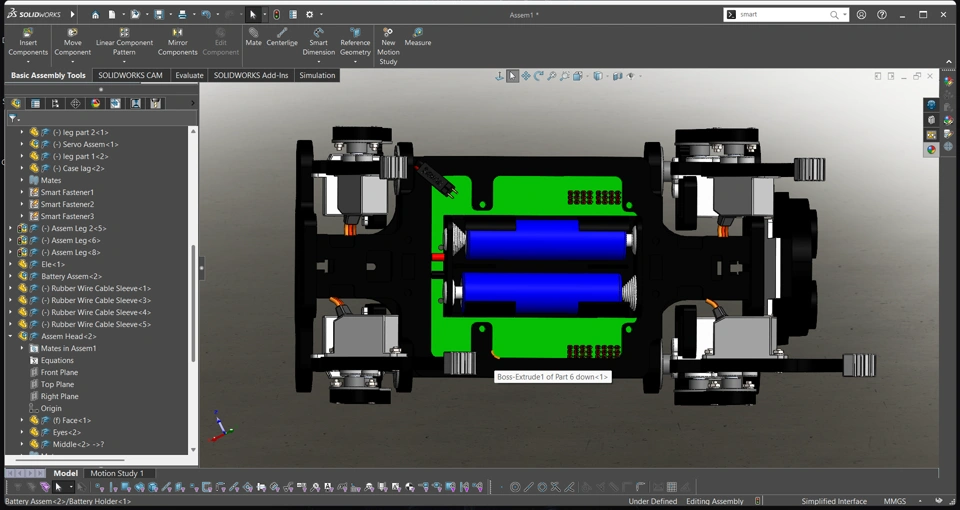This screenshot has width=960, height=510.
Task: Open the Reference Geometry dropdown arrow
Action: coord(355,62)
